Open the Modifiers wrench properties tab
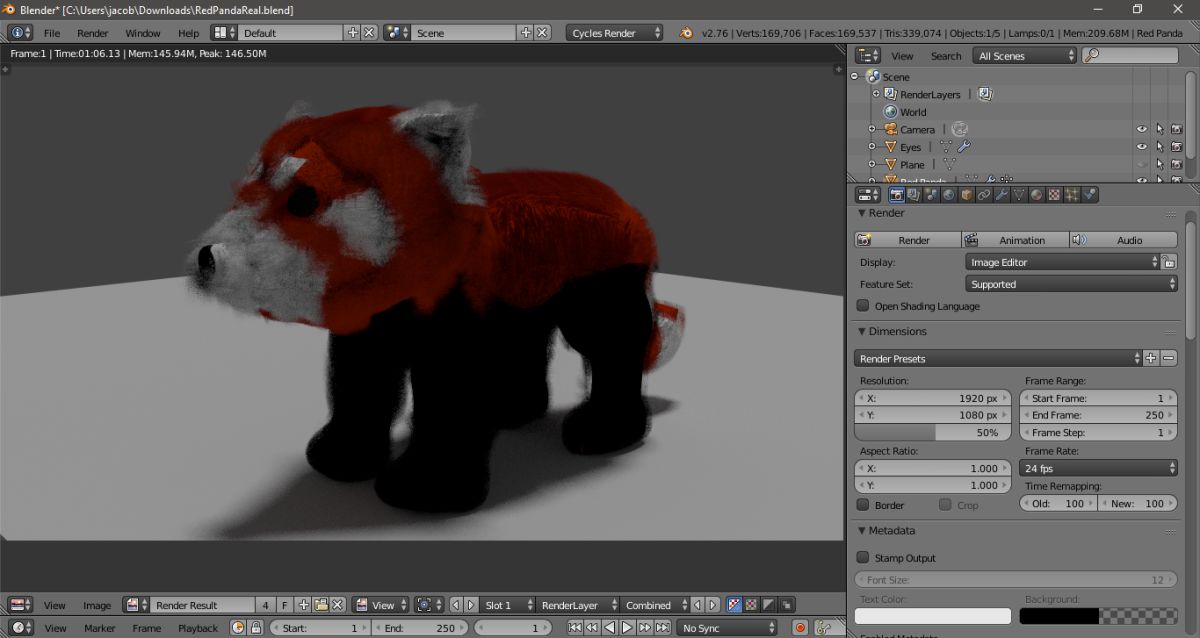The height and width of the screenshot is (638, 1200). tap(1001, 195)
